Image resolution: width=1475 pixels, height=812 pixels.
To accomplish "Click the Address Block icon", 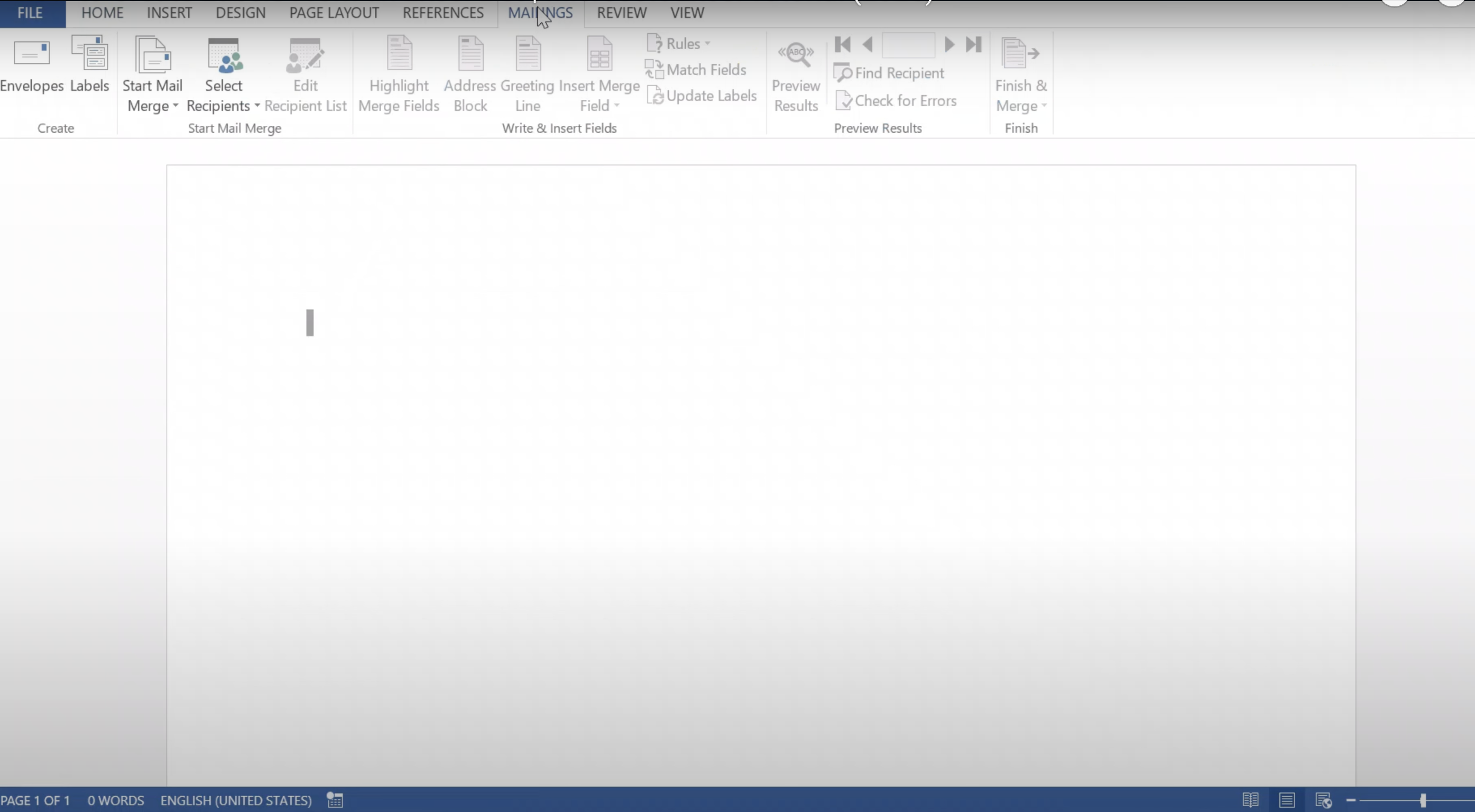I will [x=470, y=55].
